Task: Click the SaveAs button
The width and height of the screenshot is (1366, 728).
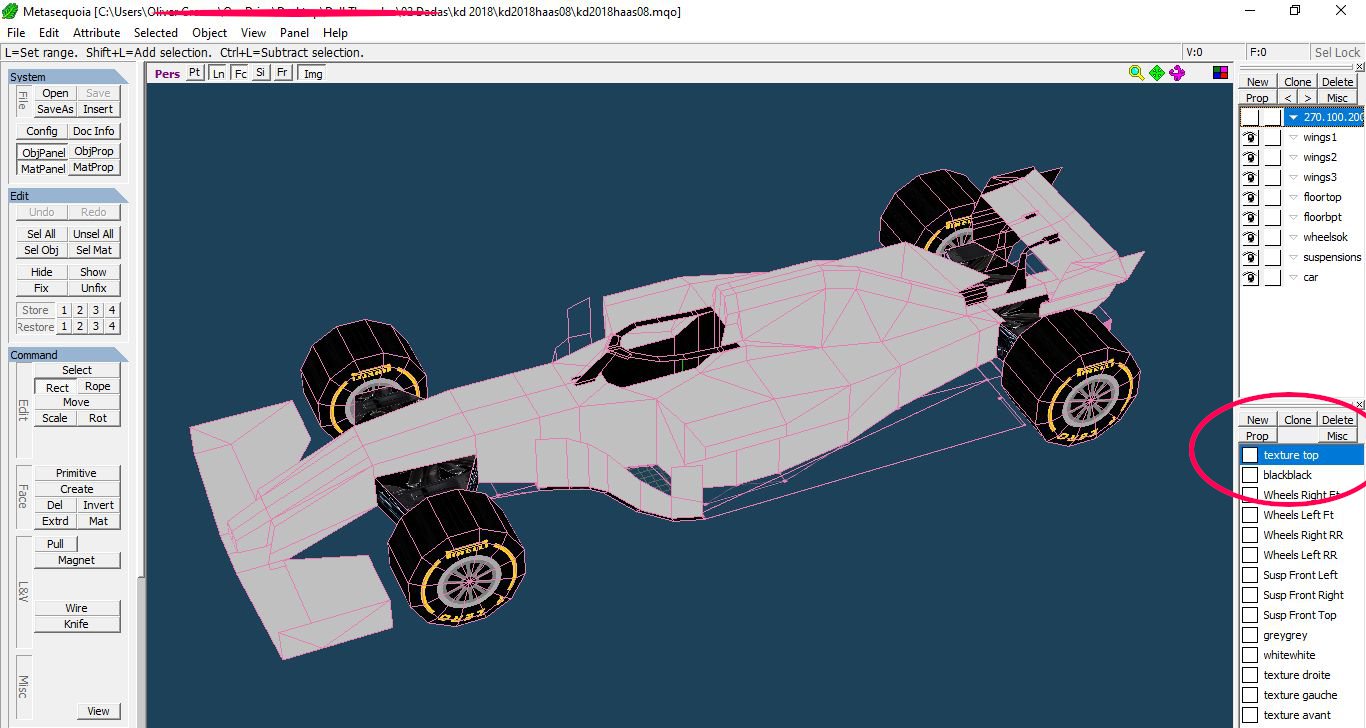Action: point(55,109)
